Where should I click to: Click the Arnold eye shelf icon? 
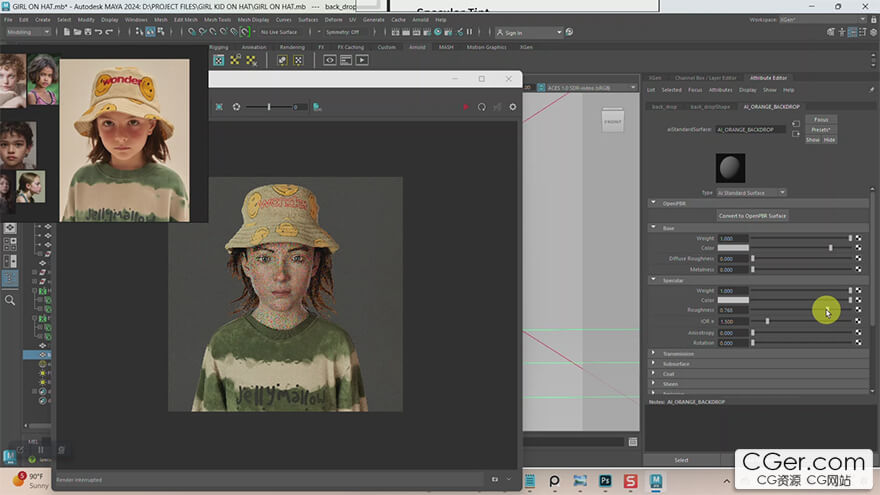pyautogui.click(x=329, y=60)
